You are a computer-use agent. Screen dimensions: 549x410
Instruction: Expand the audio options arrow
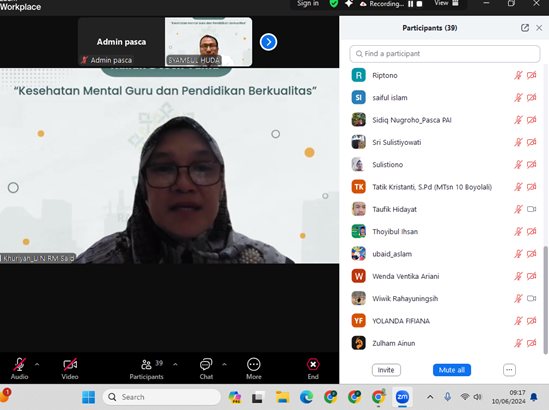[x=37, y=364]
